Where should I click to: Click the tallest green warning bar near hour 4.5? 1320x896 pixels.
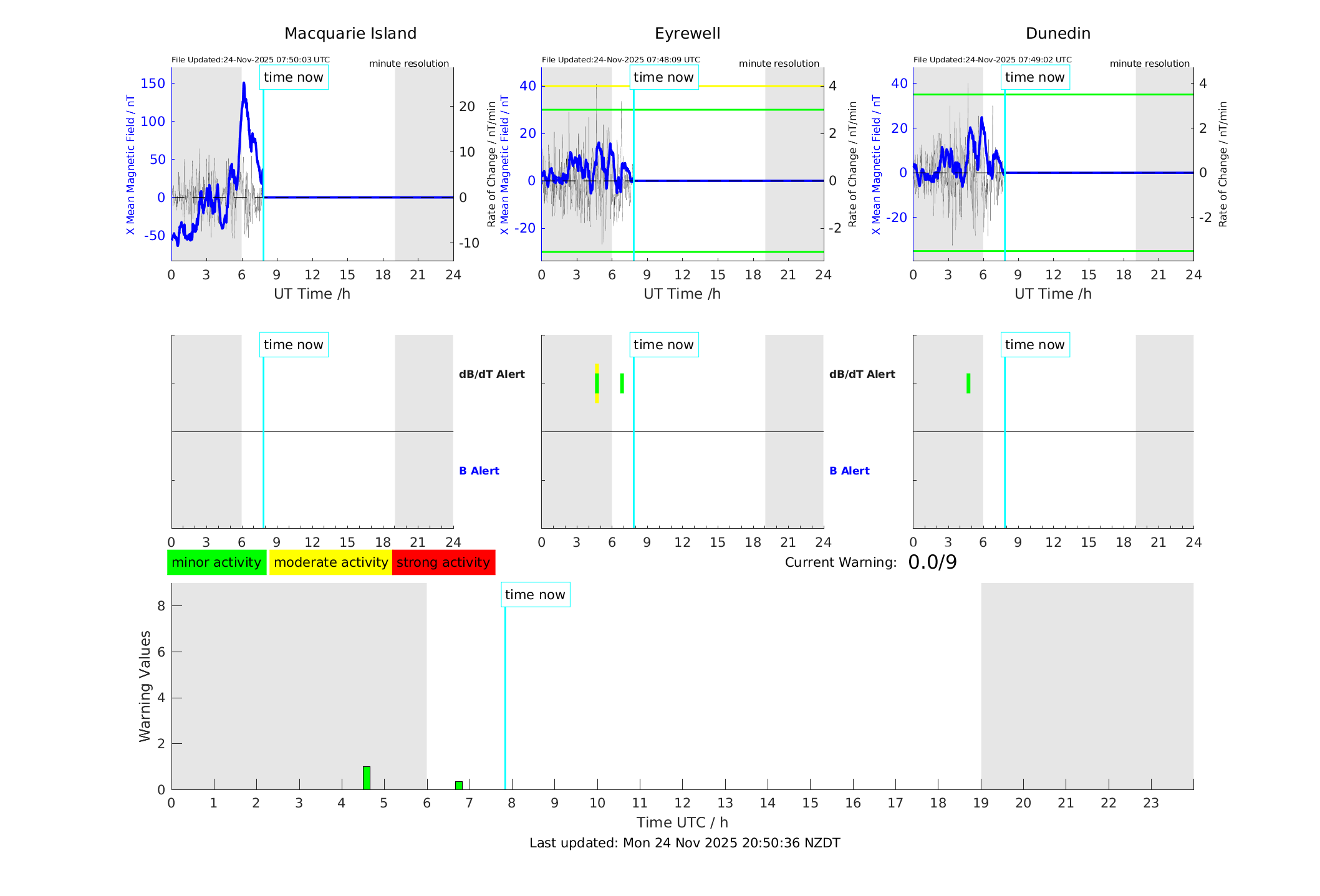(x=367, y=778)
